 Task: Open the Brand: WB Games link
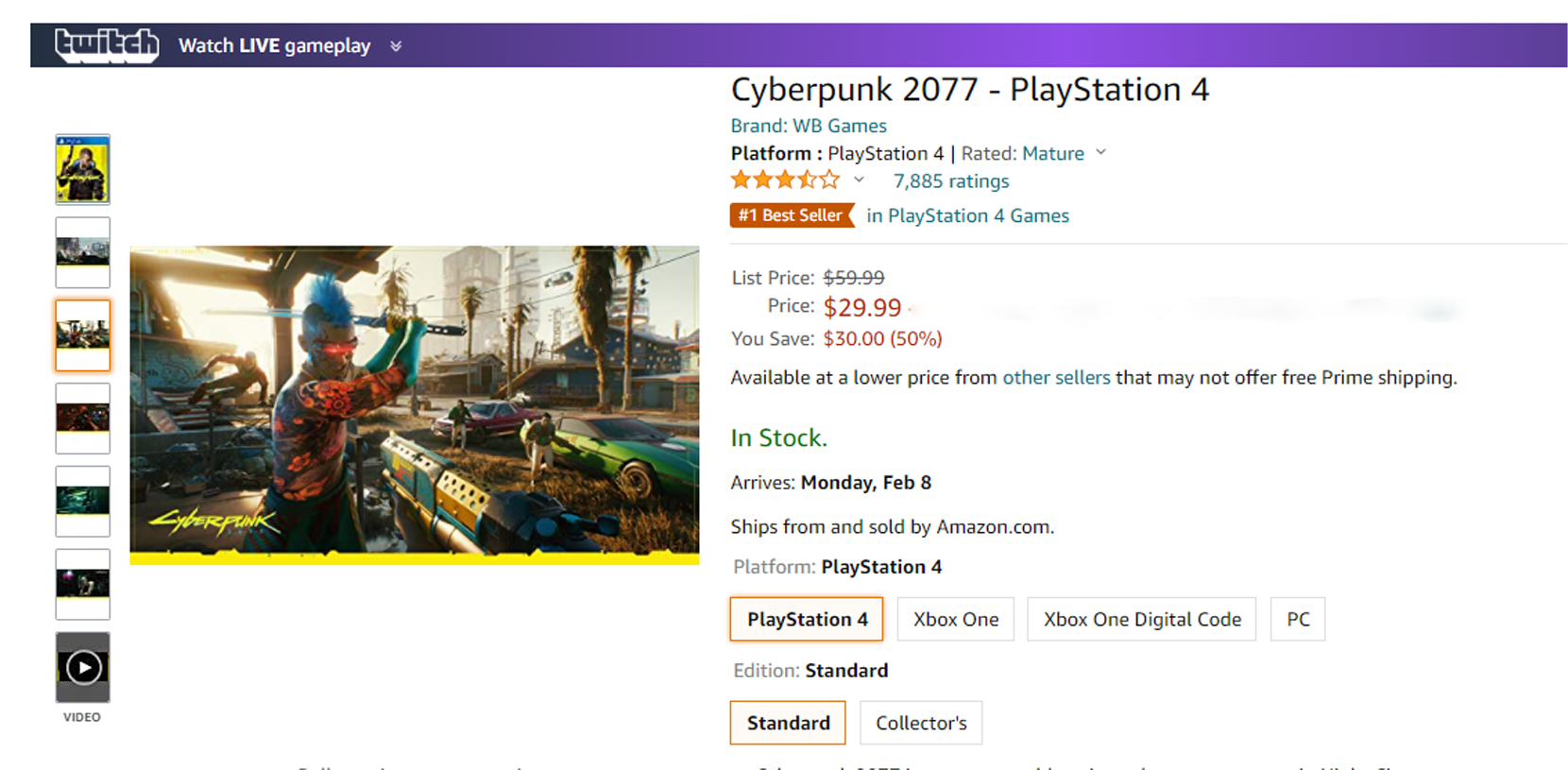coord(809,126)
